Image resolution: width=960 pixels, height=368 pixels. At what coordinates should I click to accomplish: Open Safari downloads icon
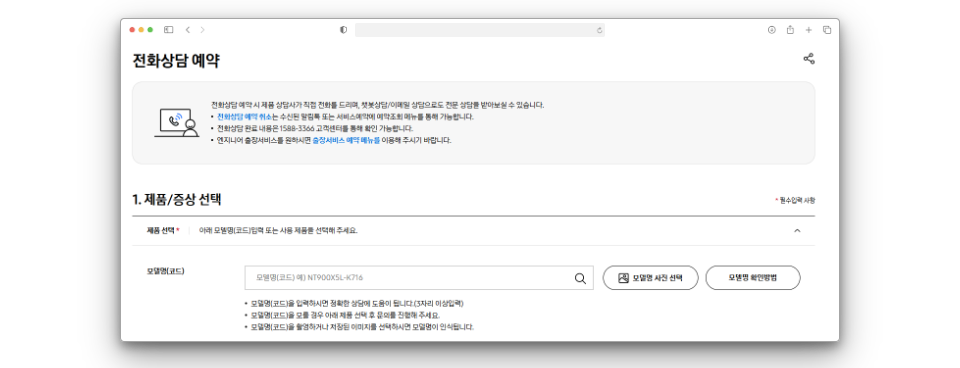tap(771, 29)
